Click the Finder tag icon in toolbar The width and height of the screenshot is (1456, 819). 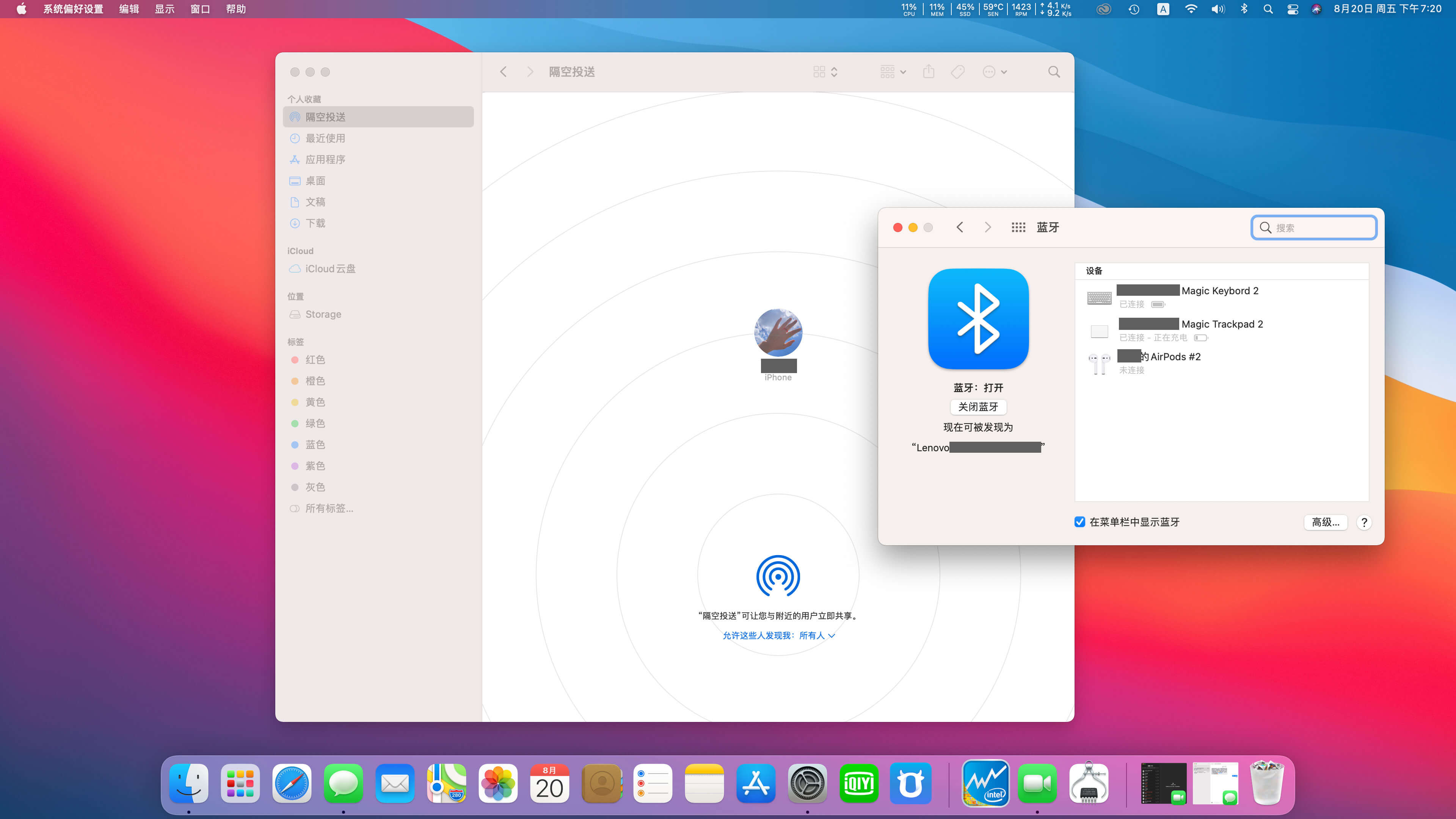click(957, 72)
